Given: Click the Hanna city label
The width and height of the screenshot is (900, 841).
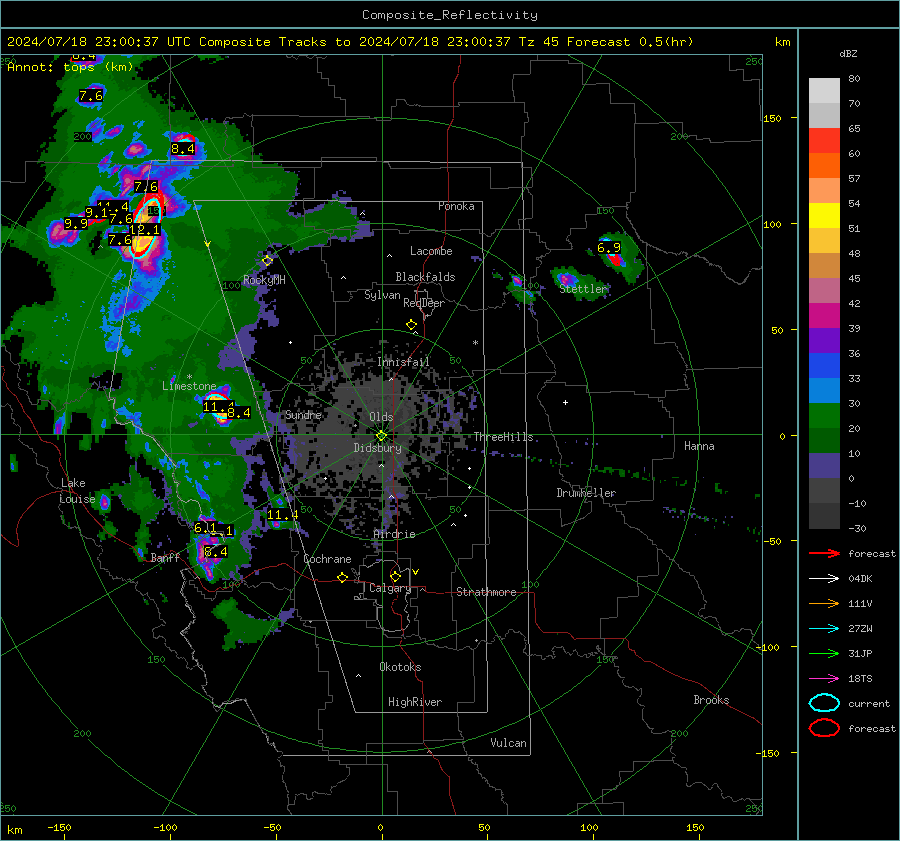Looking at the screenshot, I should click(699, 446).
